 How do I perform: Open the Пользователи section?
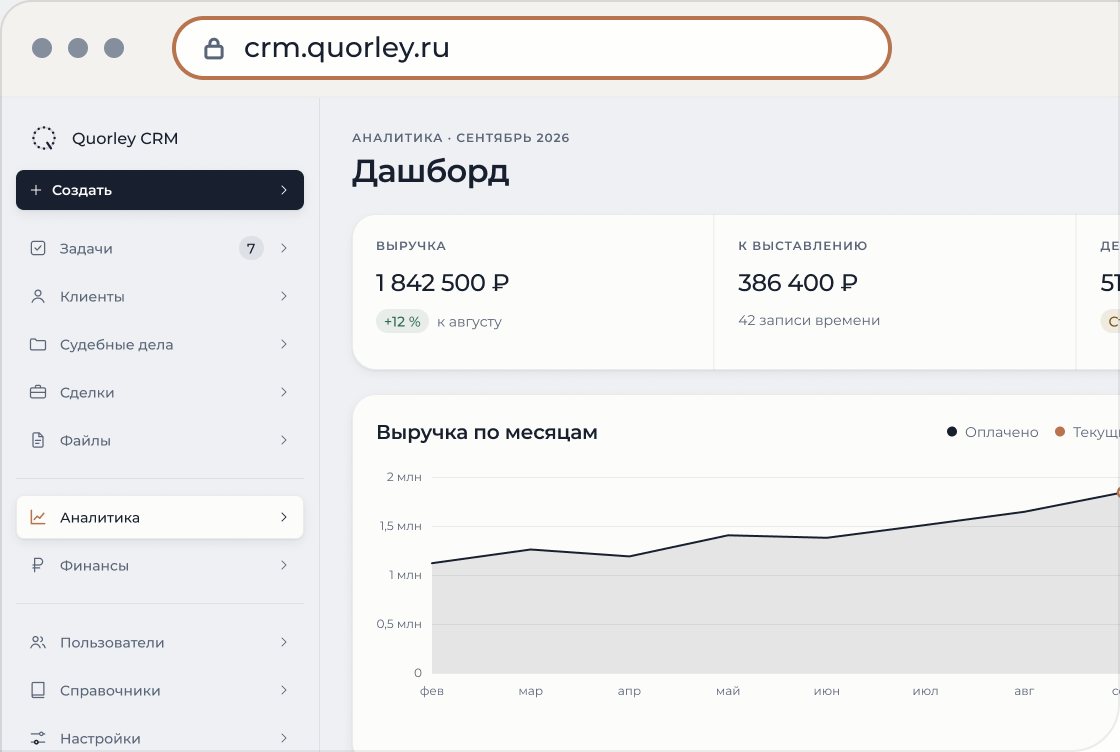[x=160, y=642]
